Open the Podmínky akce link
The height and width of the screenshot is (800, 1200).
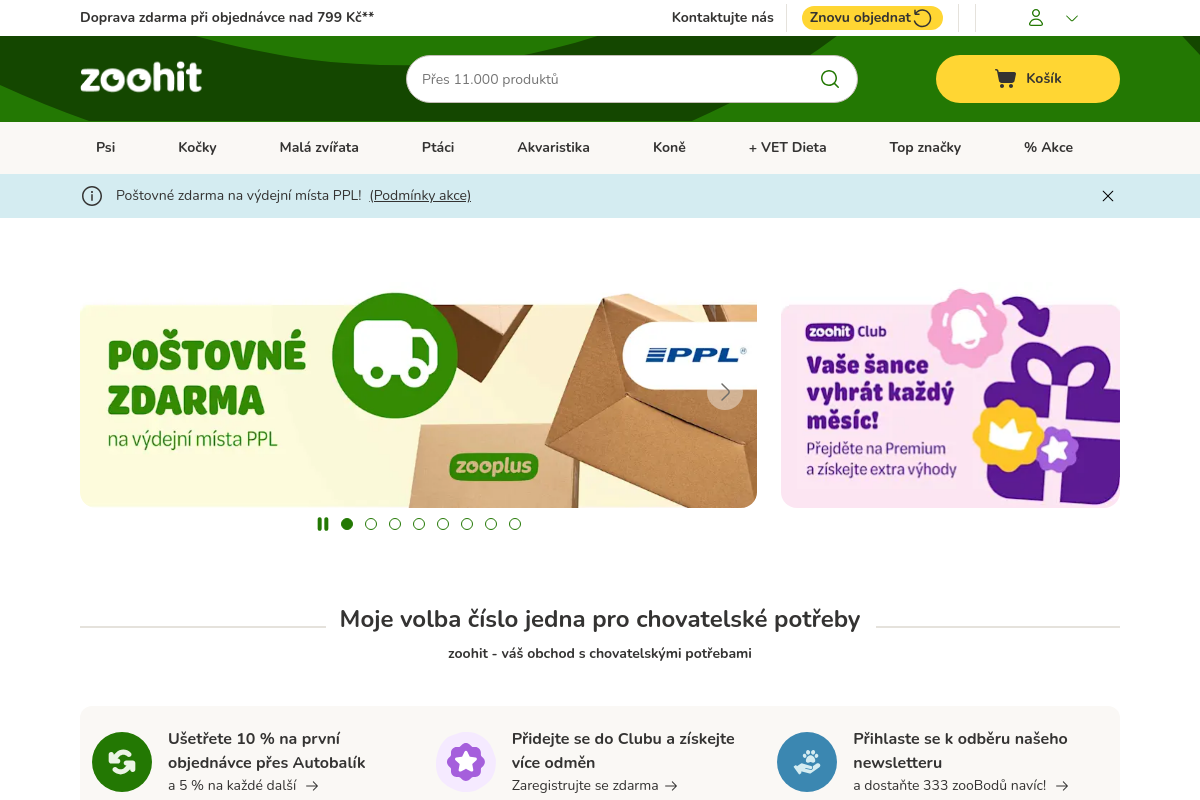tap(420, 196)
